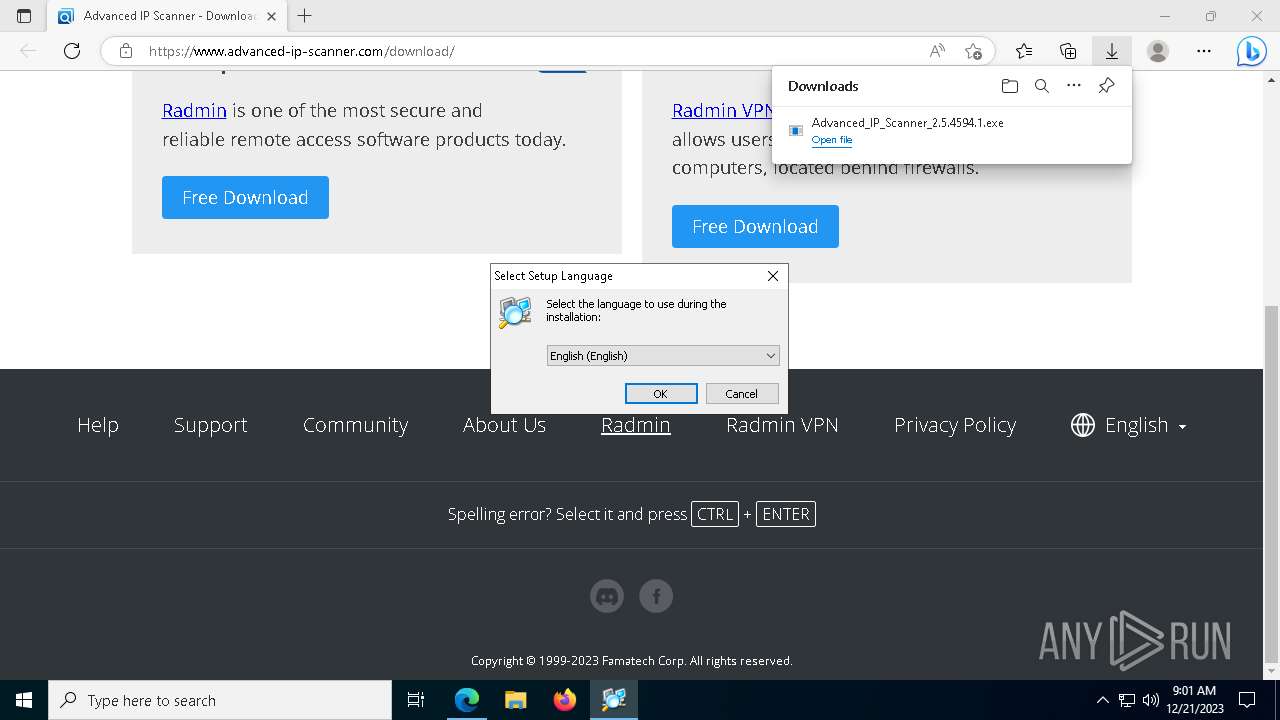Click the browser back arrow
This screenshot has height=720, width=1280.
pyautogui.click(x=28, y=51)
